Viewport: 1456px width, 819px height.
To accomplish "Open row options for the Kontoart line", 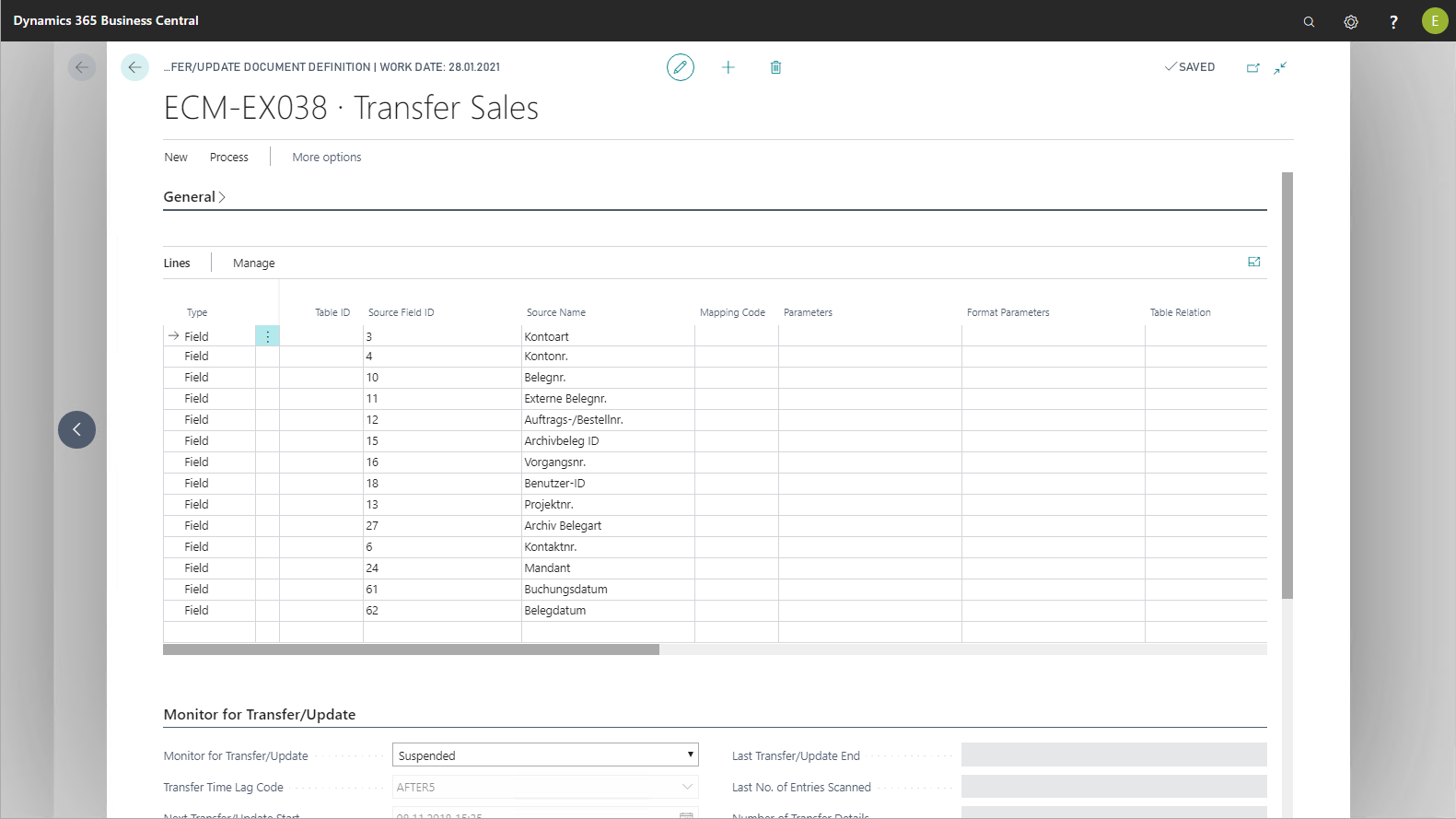I will pyautogui.click(x=267, y=337).
